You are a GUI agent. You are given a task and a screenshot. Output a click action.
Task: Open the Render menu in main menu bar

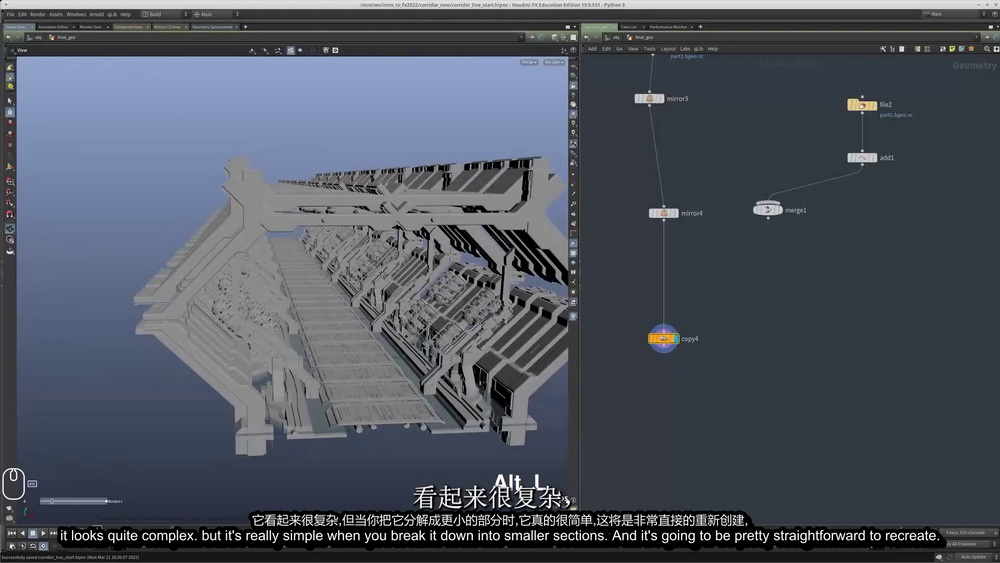pyautogui.click(x=38, y=14)
